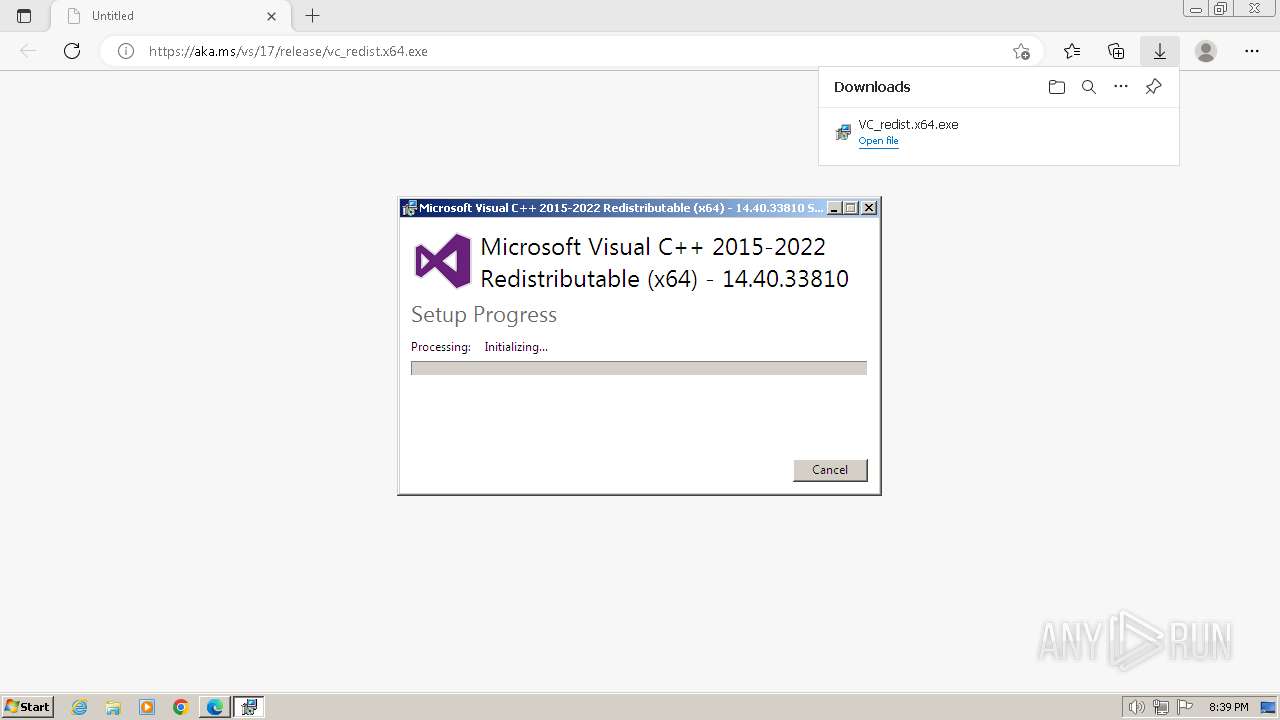Viewport: 1280px width, 720px height.
Task: Open the Action Center flag icon
Action: click(x=1185, y=707)
